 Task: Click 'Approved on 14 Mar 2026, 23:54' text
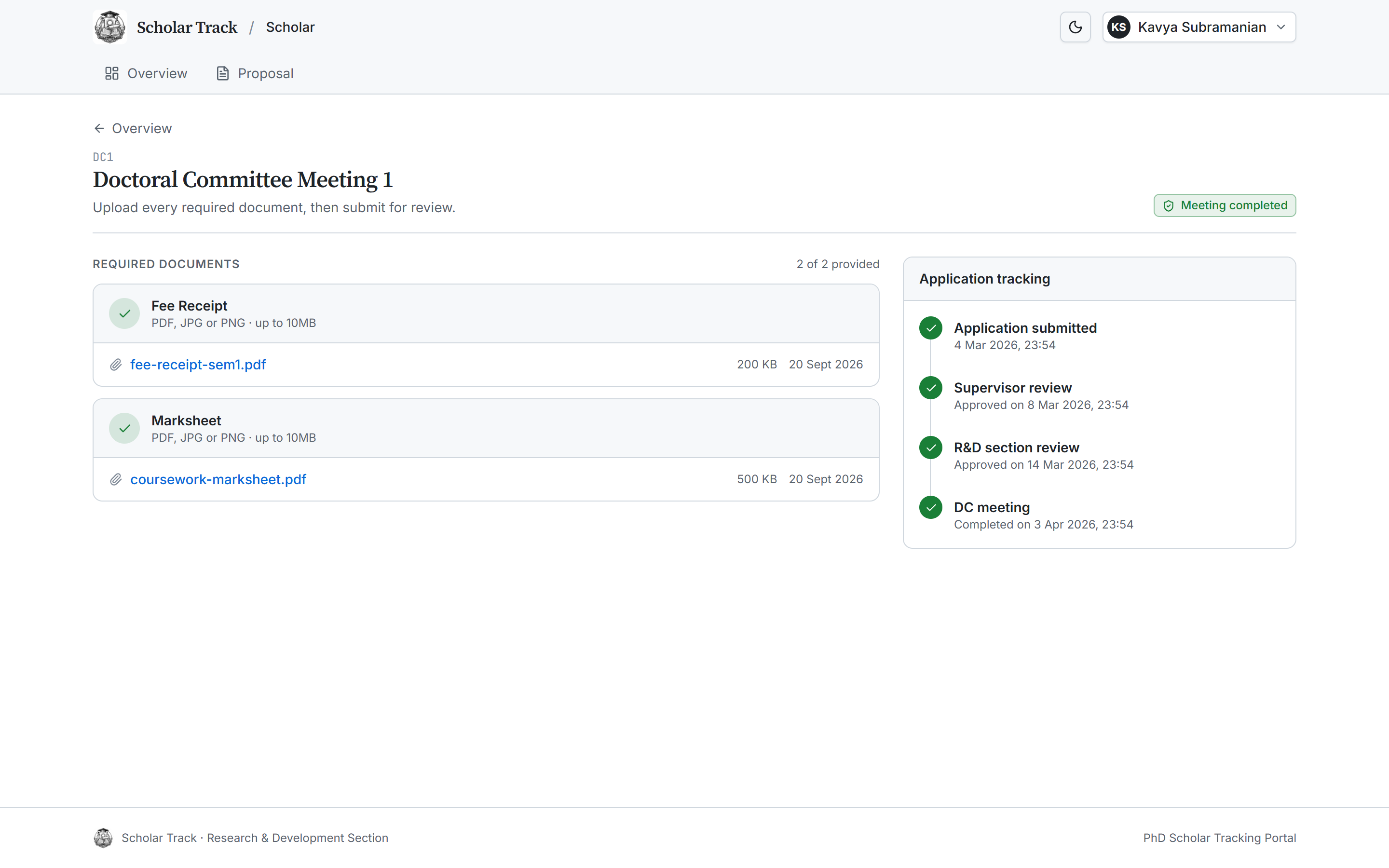coord(1044,465)
